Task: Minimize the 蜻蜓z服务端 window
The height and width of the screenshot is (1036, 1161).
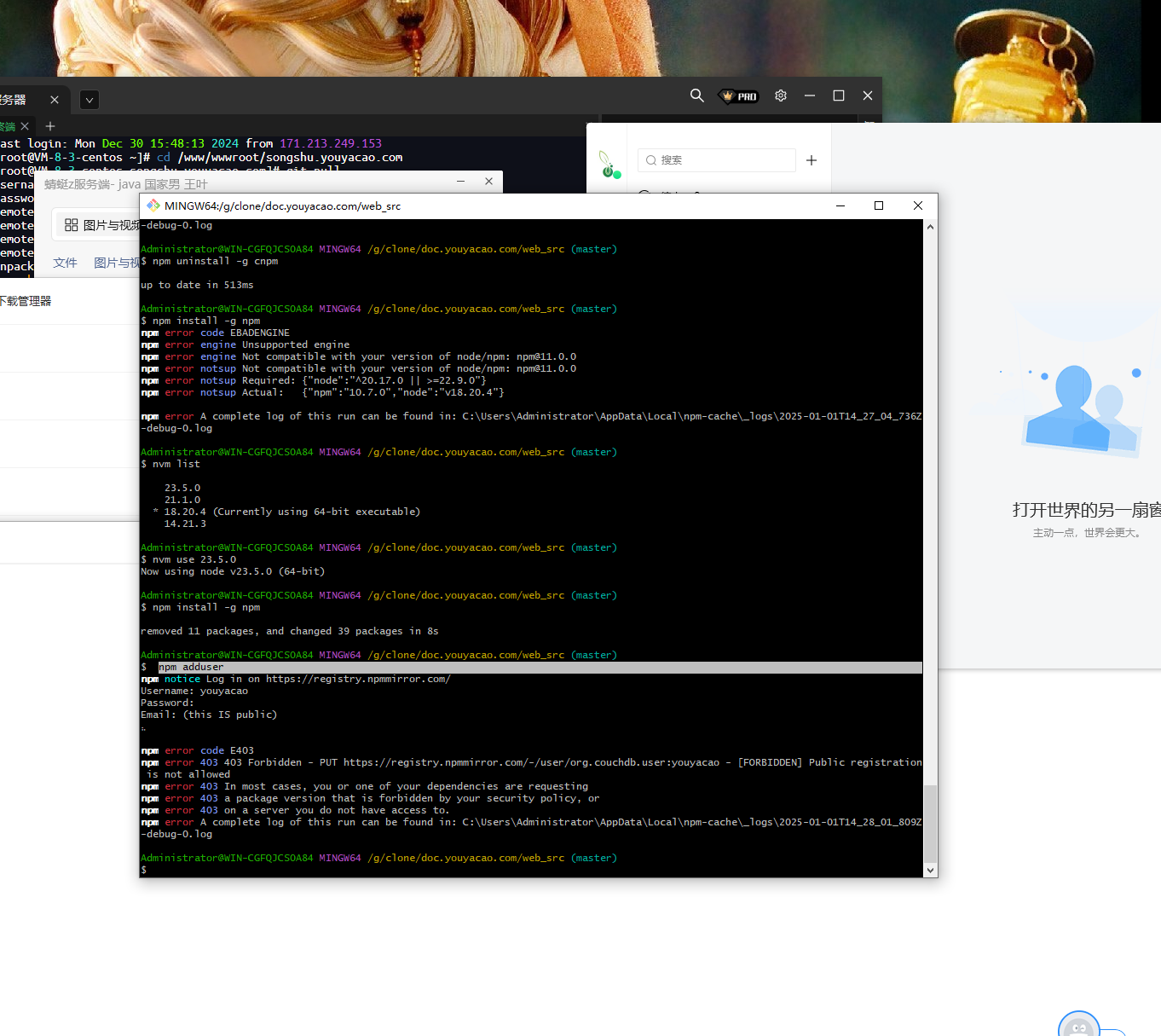Action: 460,182
